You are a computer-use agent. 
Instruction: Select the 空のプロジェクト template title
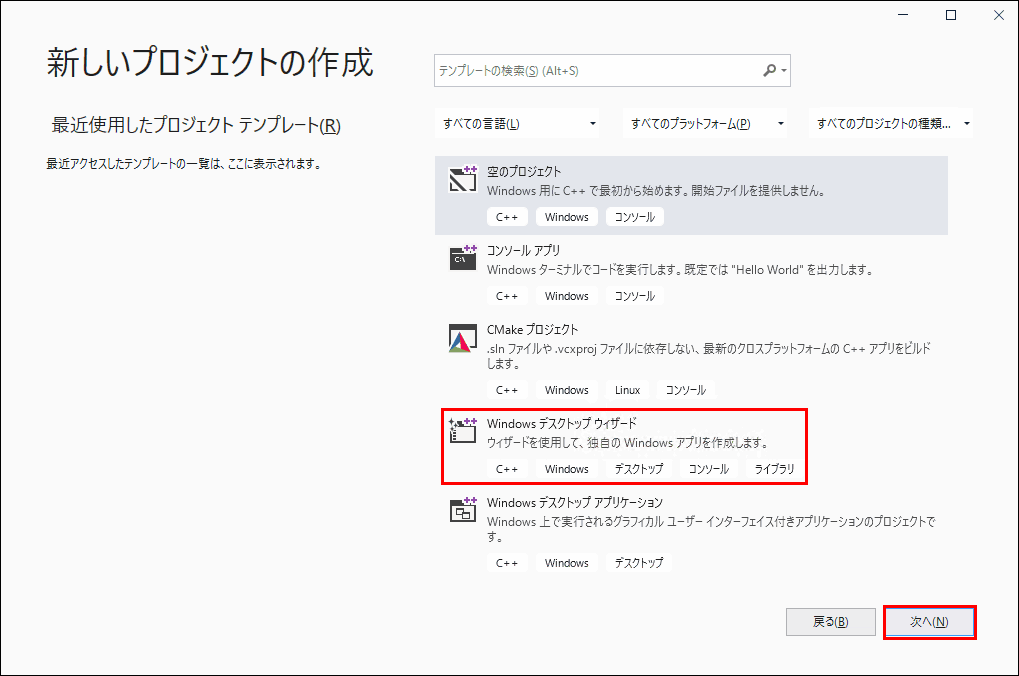(x=524, y=172)
